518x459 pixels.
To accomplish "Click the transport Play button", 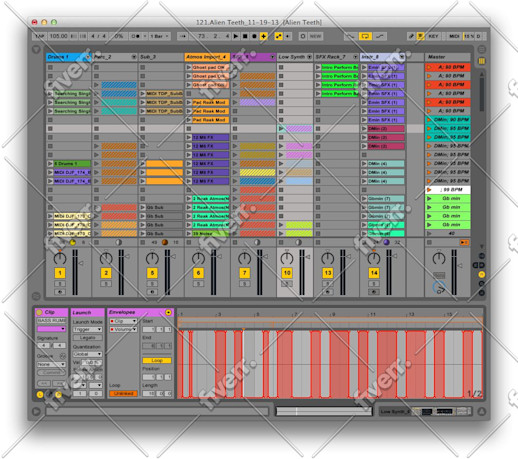I will (x=236, y=36).
